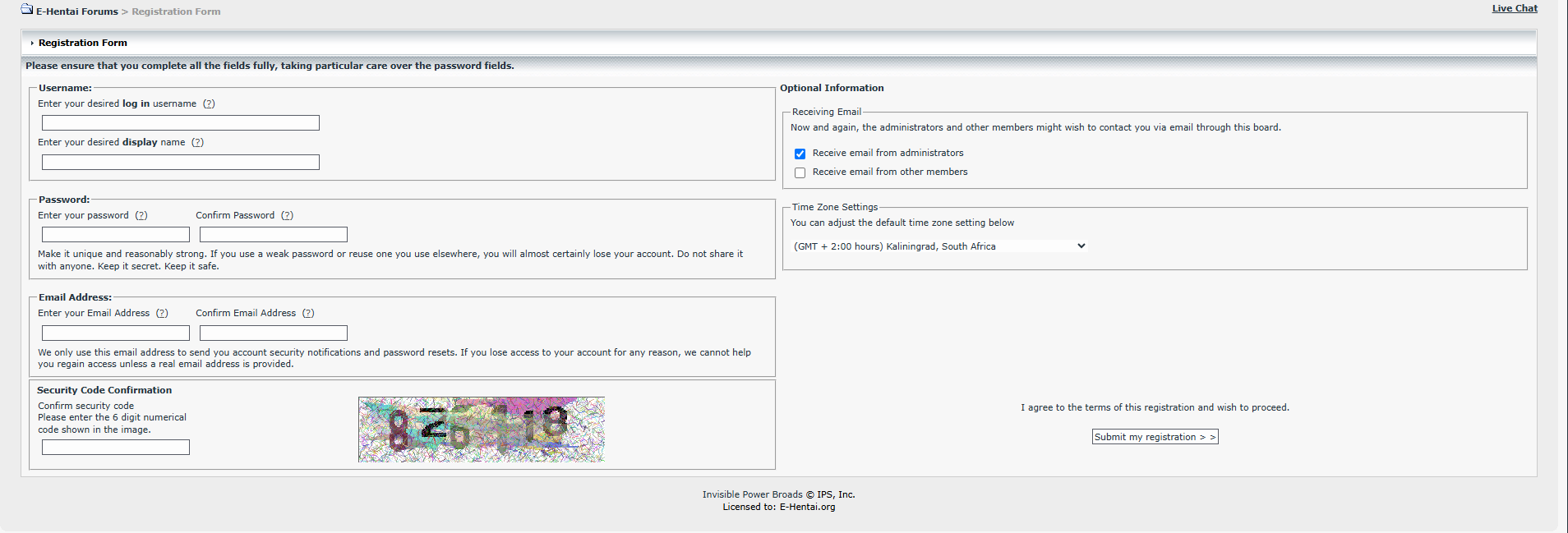Uncheck Receive email from administrators
Image resolution: width=1568 pixels, height=533 pixels.
click(800, 154)
